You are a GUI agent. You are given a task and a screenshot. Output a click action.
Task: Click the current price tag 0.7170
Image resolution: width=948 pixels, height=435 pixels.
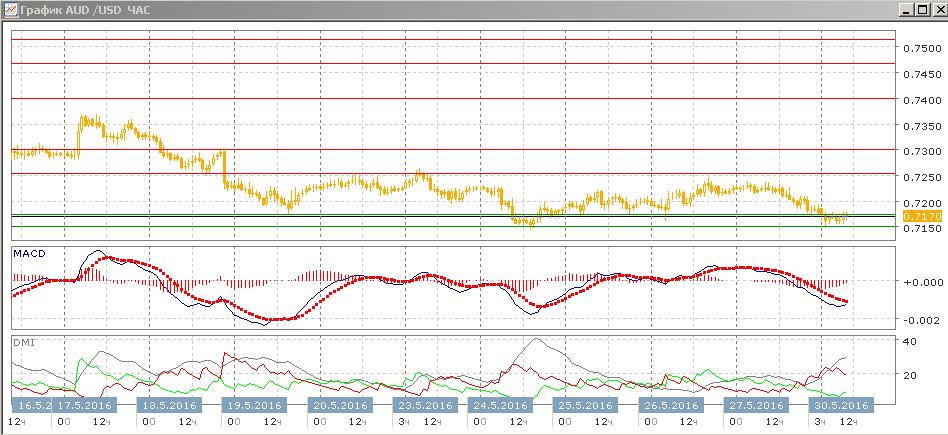[922, 215]
